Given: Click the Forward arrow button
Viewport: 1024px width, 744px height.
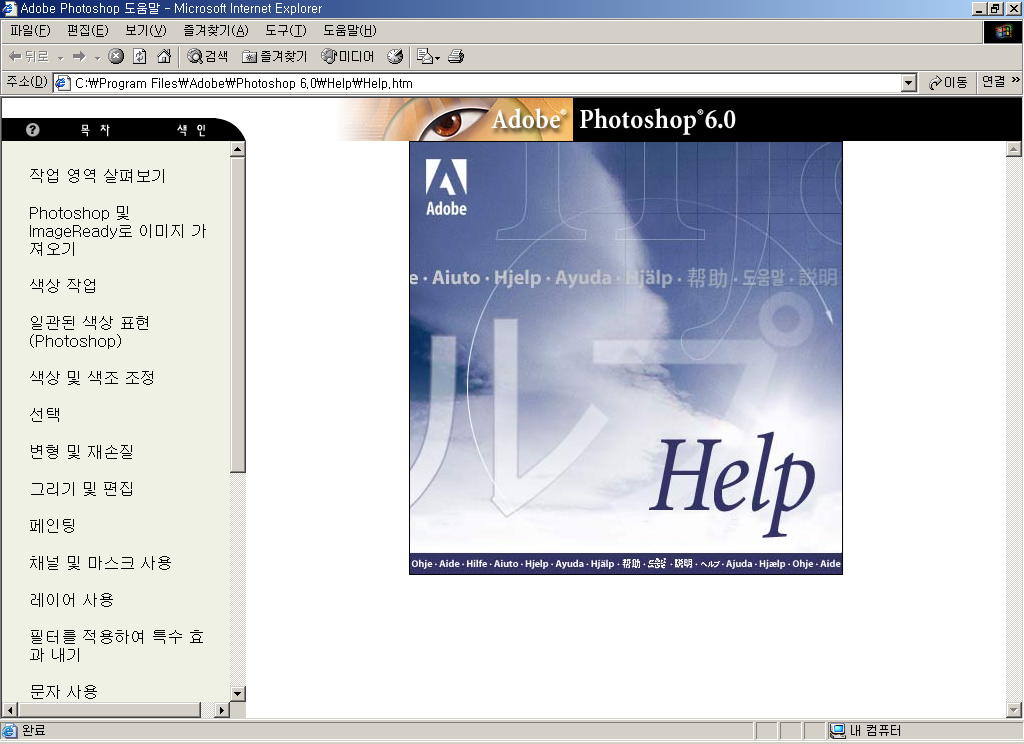Looking at the screenshot, I should pyautogui.click(x=79, y=57).
